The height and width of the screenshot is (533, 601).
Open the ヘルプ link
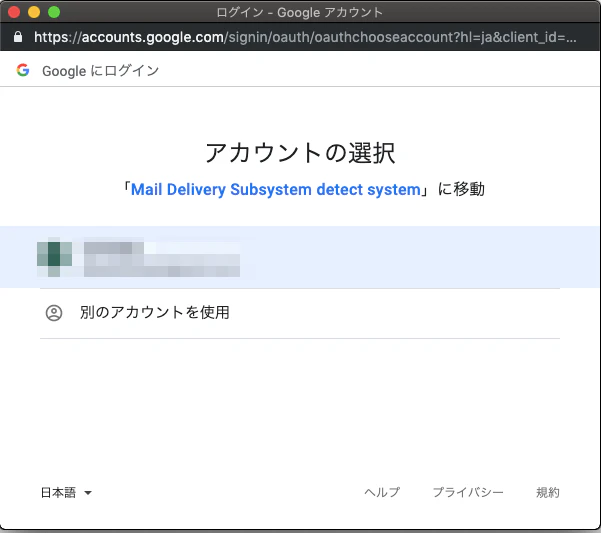(382, 492)
